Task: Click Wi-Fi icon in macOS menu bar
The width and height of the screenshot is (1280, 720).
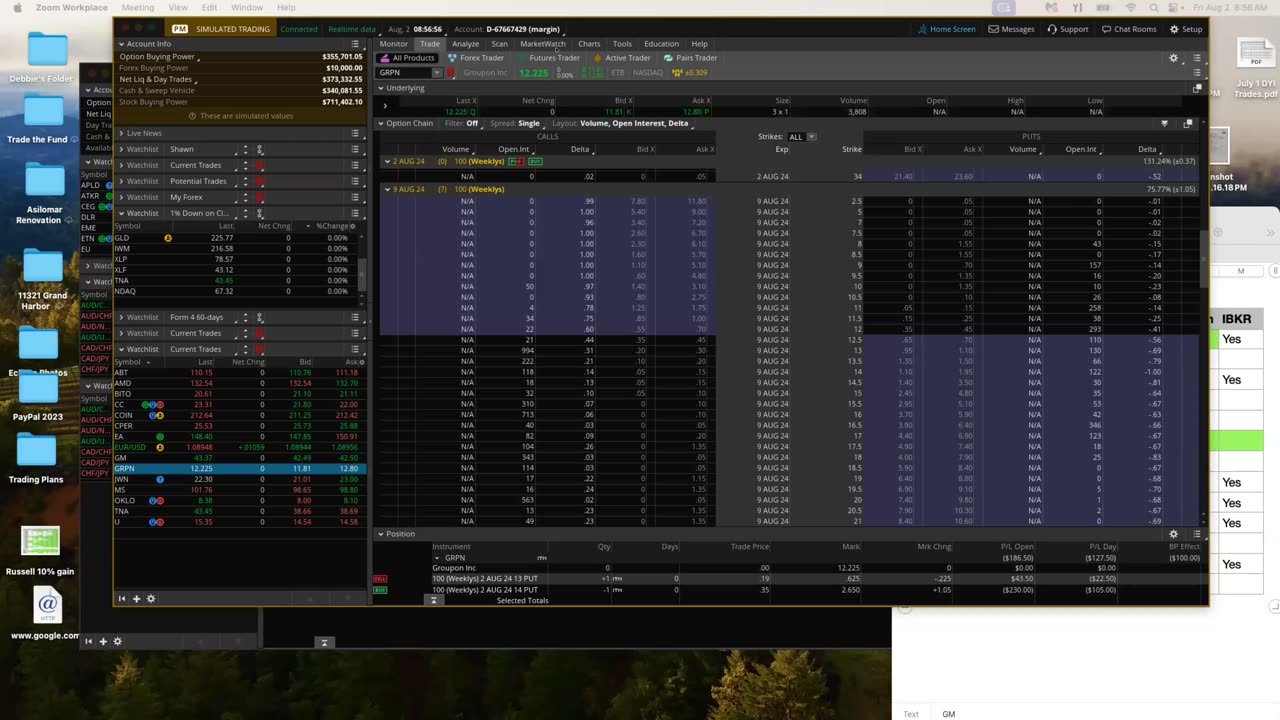Action: [1133, 7]
